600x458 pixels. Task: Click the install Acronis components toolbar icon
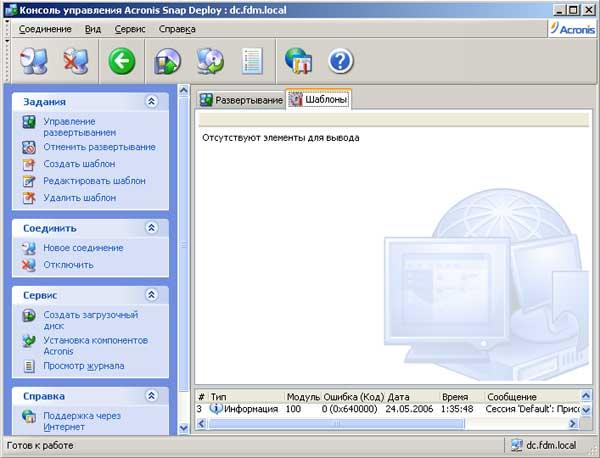pyautogui.click(x=210, y=61)
